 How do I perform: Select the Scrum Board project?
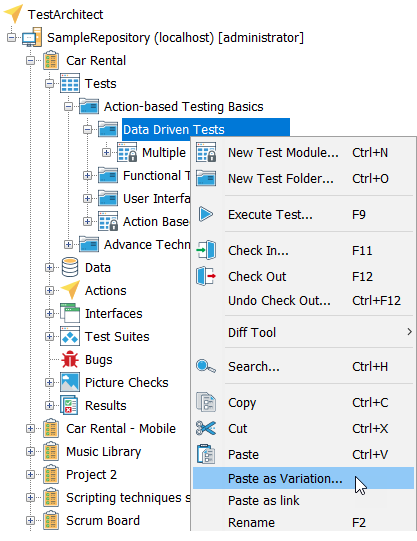pyautogui.click(x=103, y=520)
